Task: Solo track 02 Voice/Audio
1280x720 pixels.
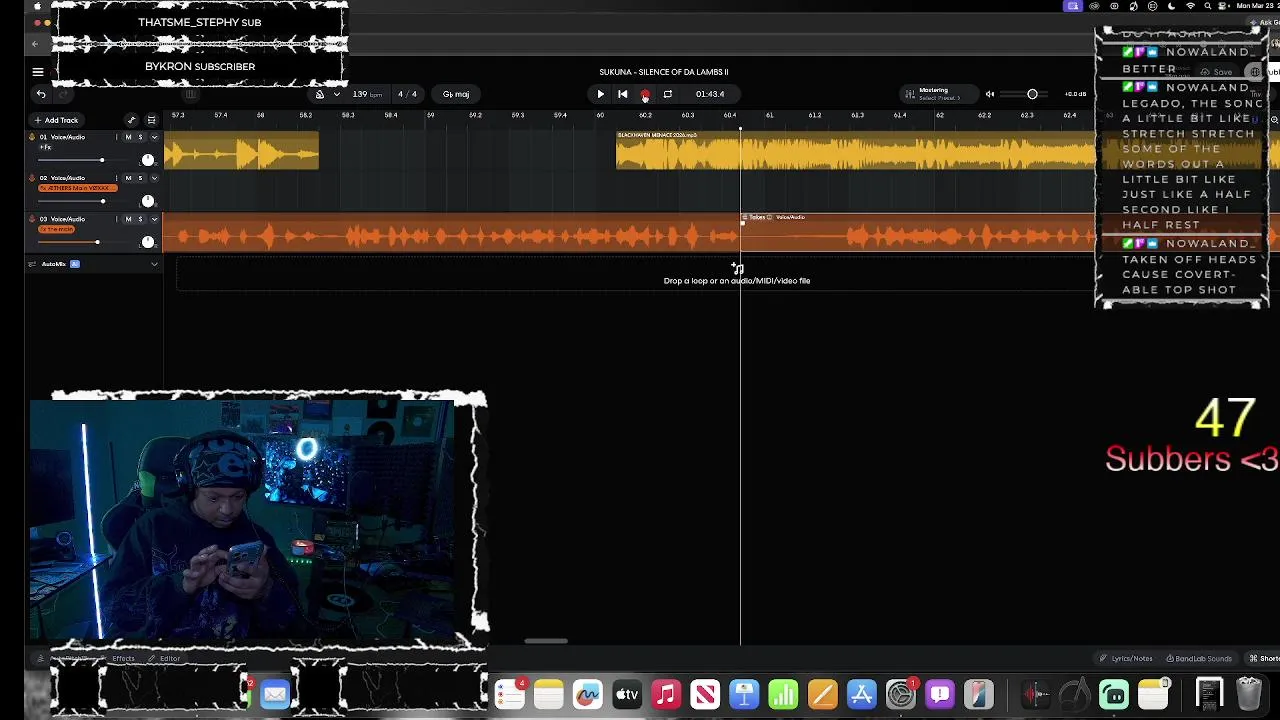Action: (140, 178)
